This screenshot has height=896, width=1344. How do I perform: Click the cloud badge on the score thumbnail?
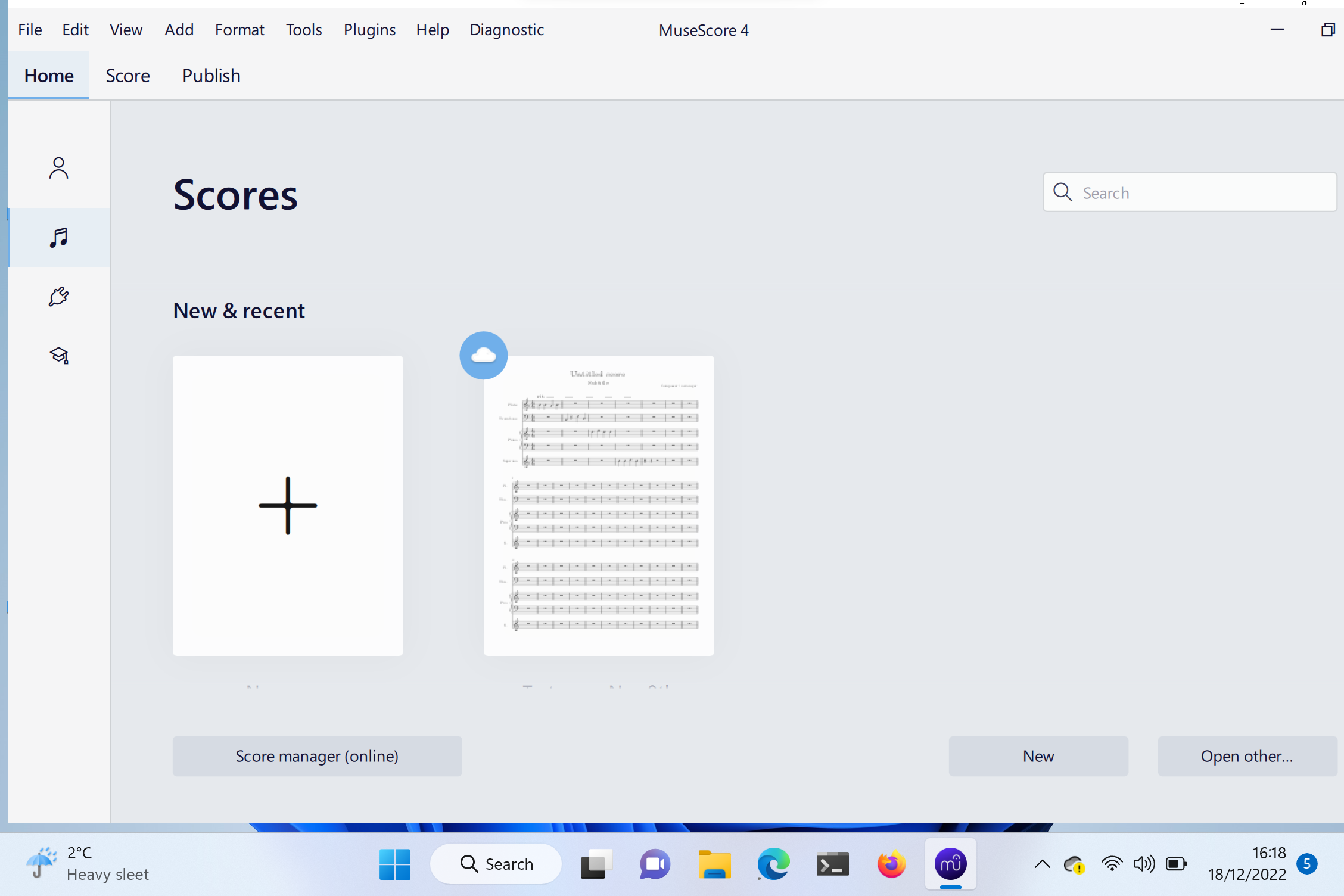click(x=483, y=355)
